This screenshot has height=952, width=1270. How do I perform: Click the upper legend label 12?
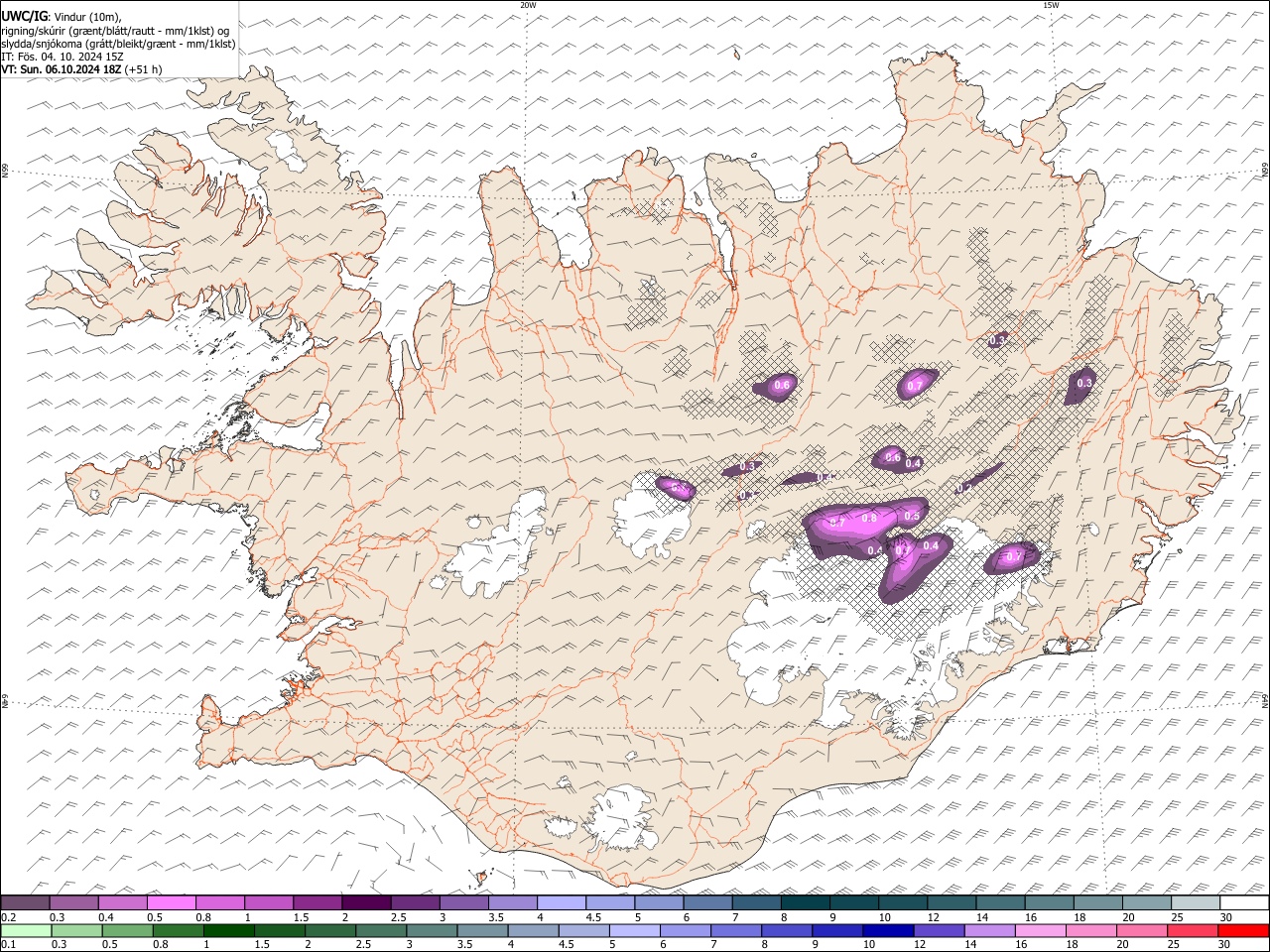[935, 917]
